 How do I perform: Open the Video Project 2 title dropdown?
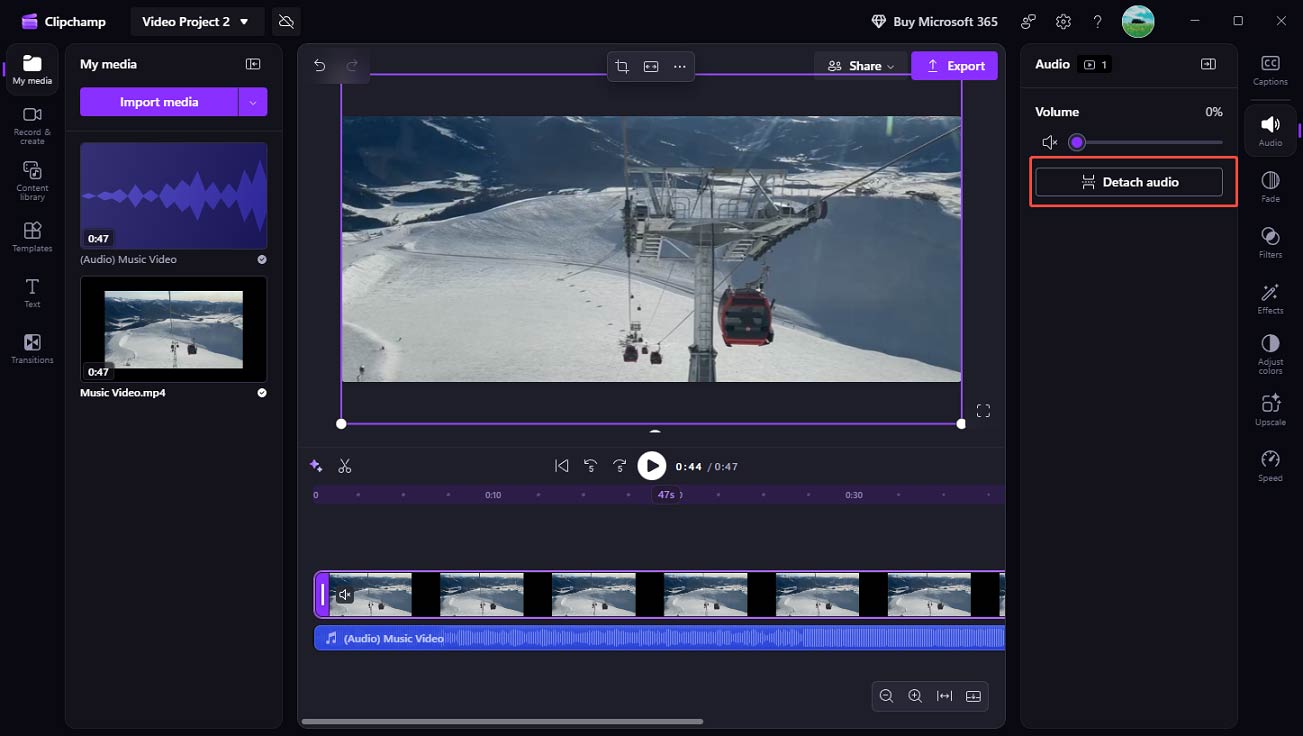coord(197,21)
